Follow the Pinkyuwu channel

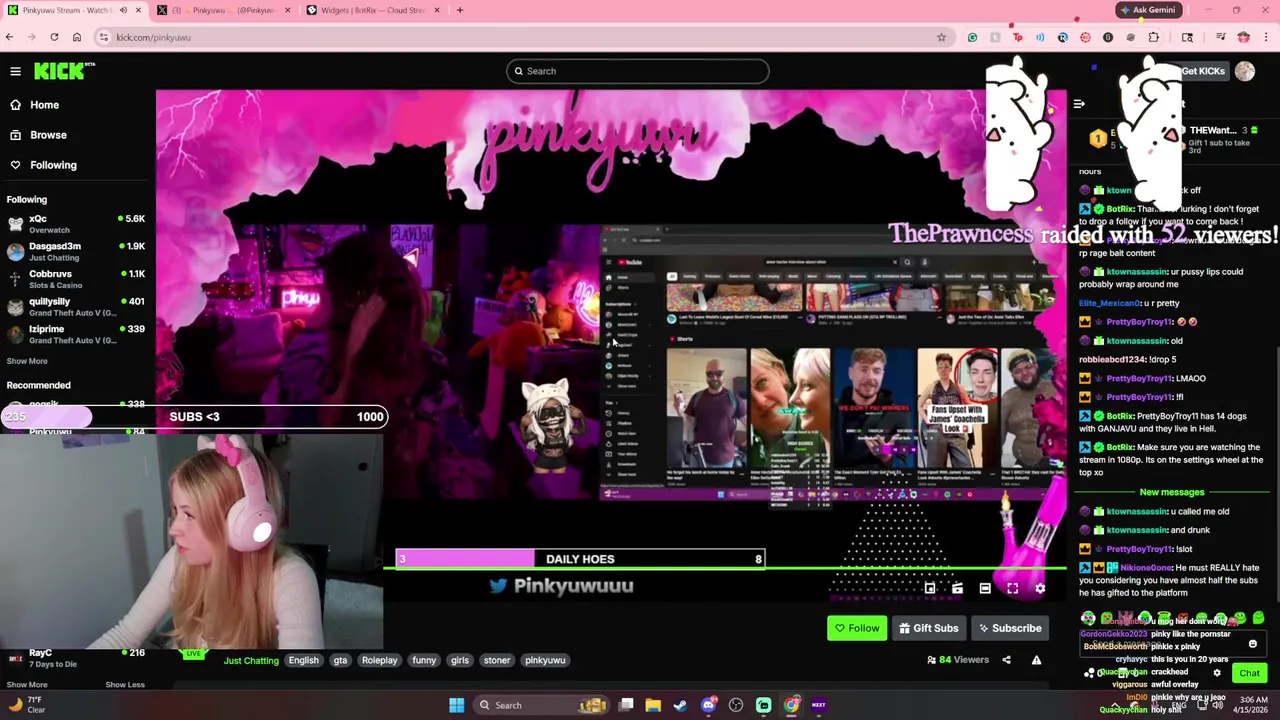tap(857, 628)
